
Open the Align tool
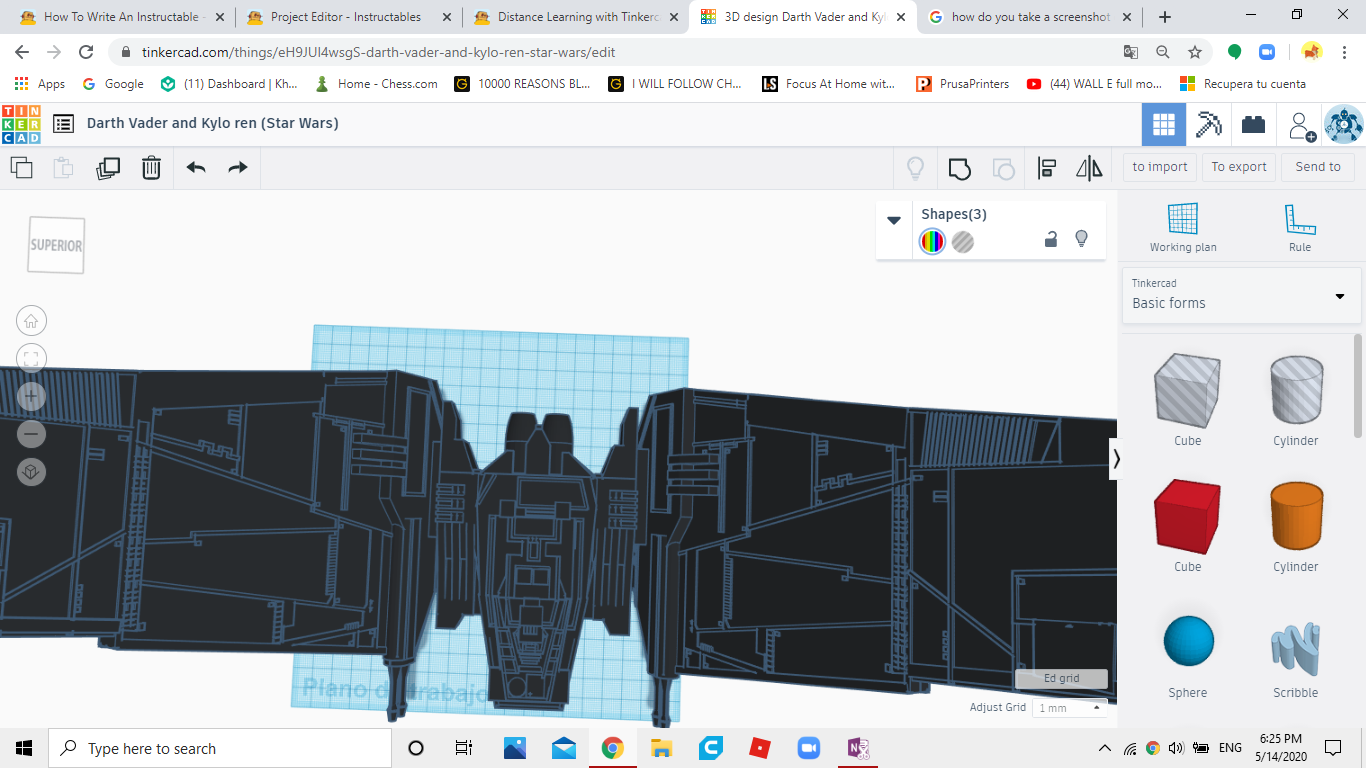[1047, 168]
